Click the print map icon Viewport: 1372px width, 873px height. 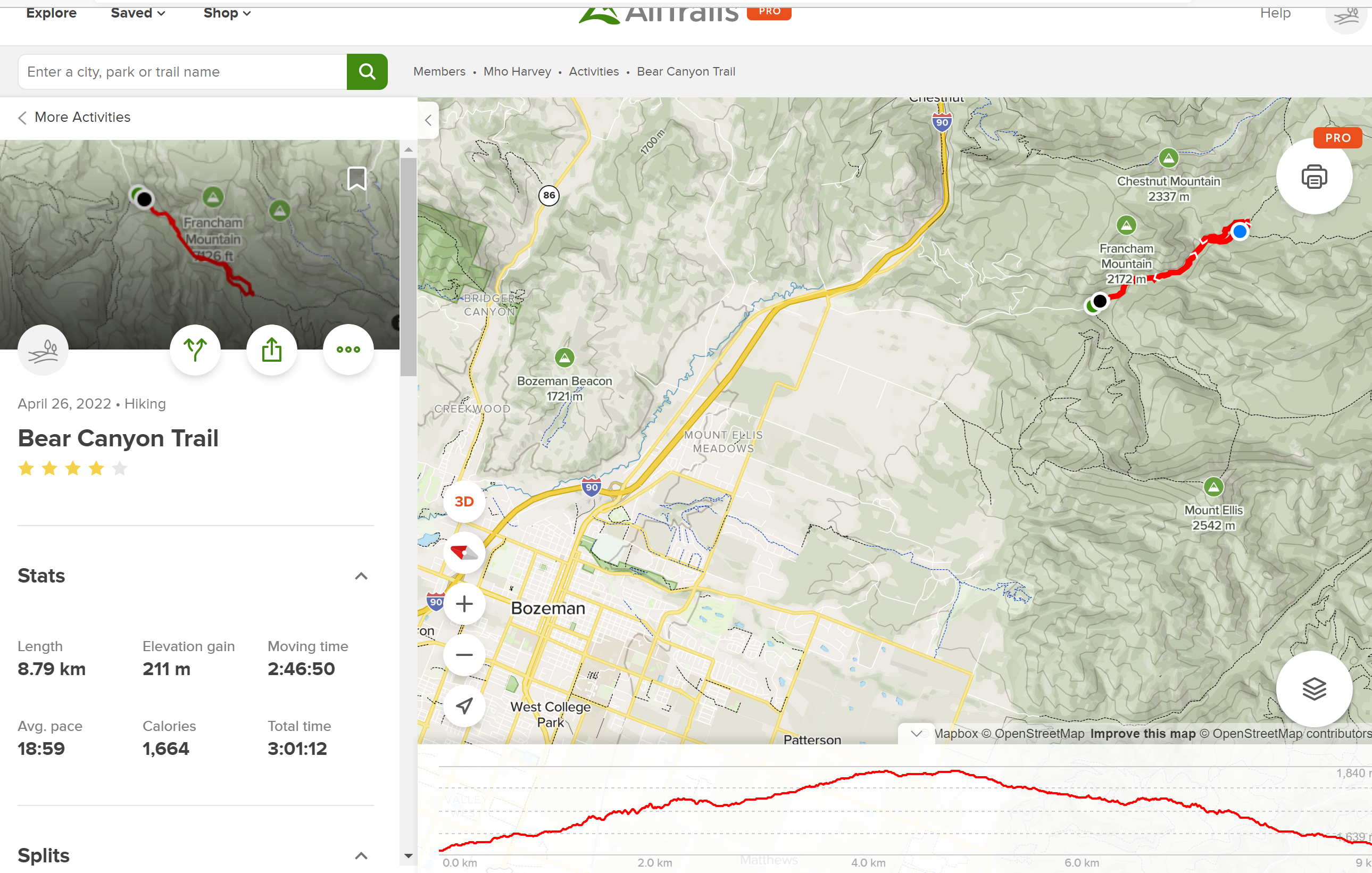tap(1313, 177)
